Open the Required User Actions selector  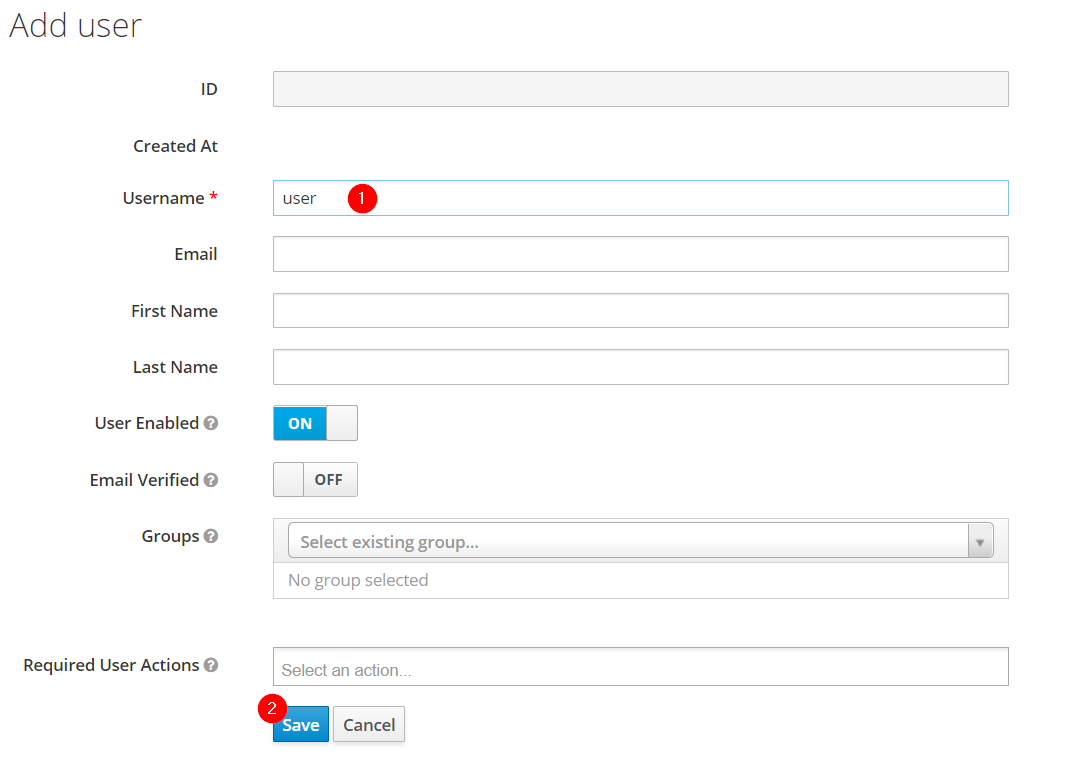(x=640, y=667)
